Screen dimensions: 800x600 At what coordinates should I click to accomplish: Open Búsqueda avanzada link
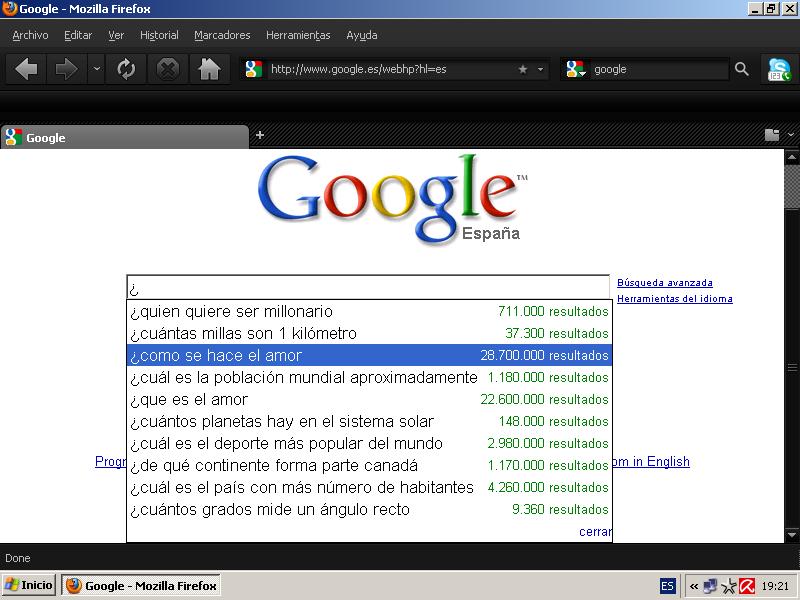tap(665, 283)
